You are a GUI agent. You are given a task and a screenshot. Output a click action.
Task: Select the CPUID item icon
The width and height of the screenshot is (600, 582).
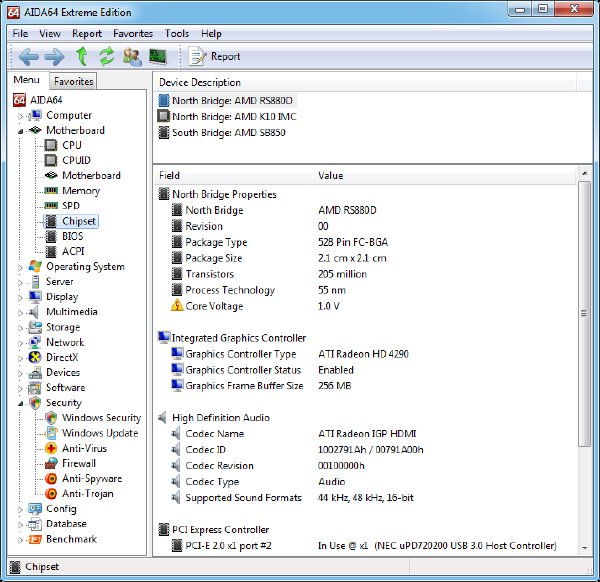point(51,160)
